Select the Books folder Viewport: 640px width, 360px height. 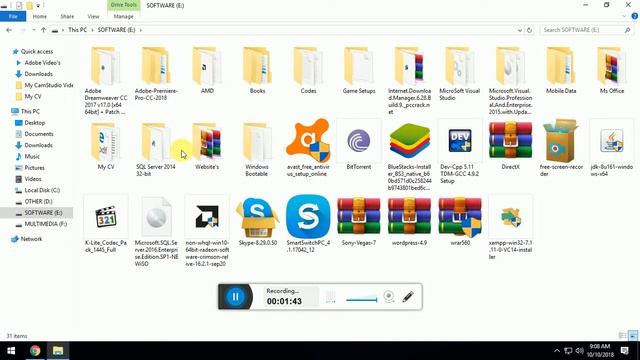[258, 70]
